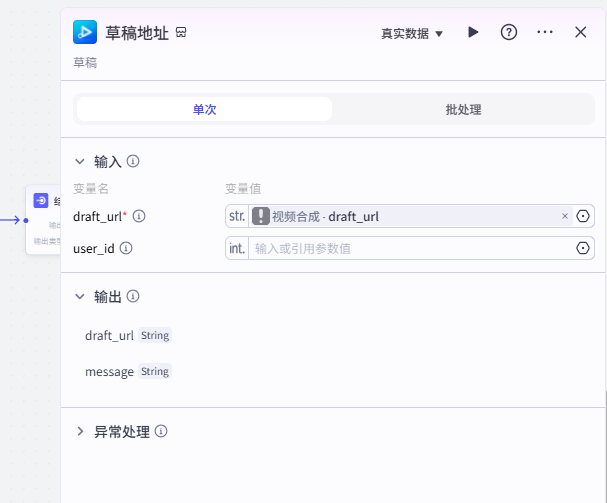Run the node with the play button
The height and width of the screenshot is (503, 607).
(473, 32)
